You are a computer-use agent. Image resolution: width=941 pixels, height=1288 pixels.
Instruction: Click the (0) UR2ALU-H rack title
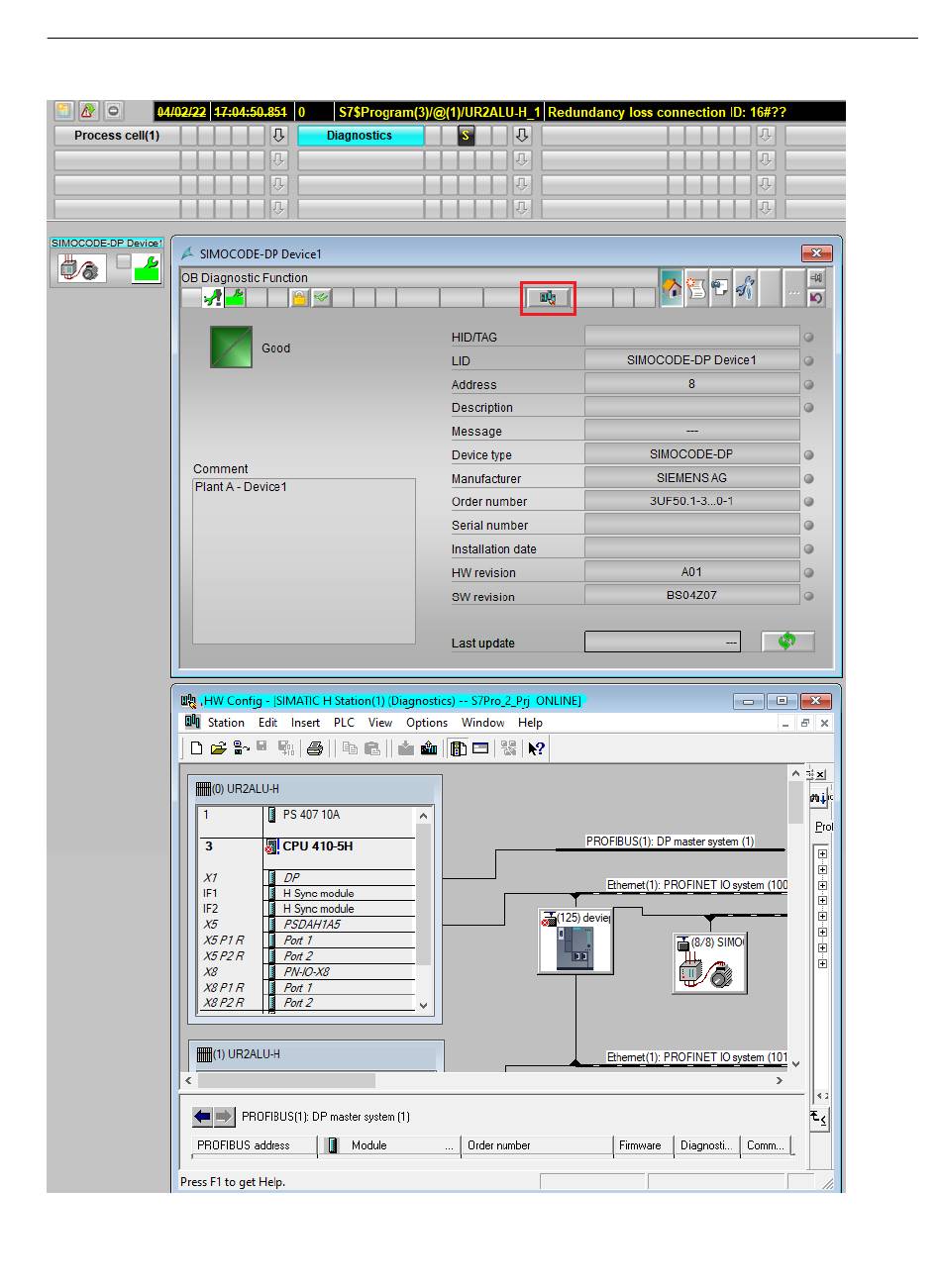pyautogui.click(x=238, y=789)
